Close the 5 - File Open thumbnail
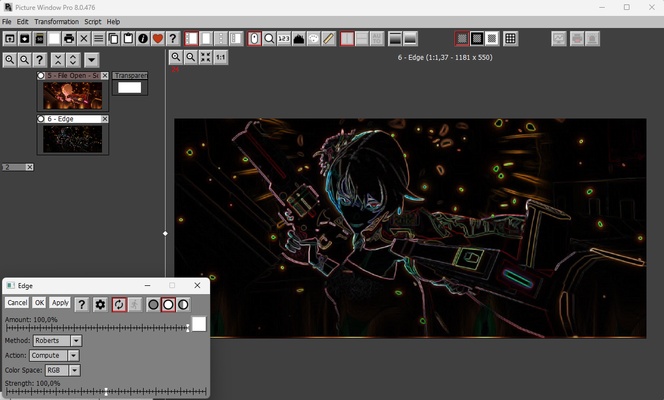This screenshot has width=664, height=400. coord(105,75)
